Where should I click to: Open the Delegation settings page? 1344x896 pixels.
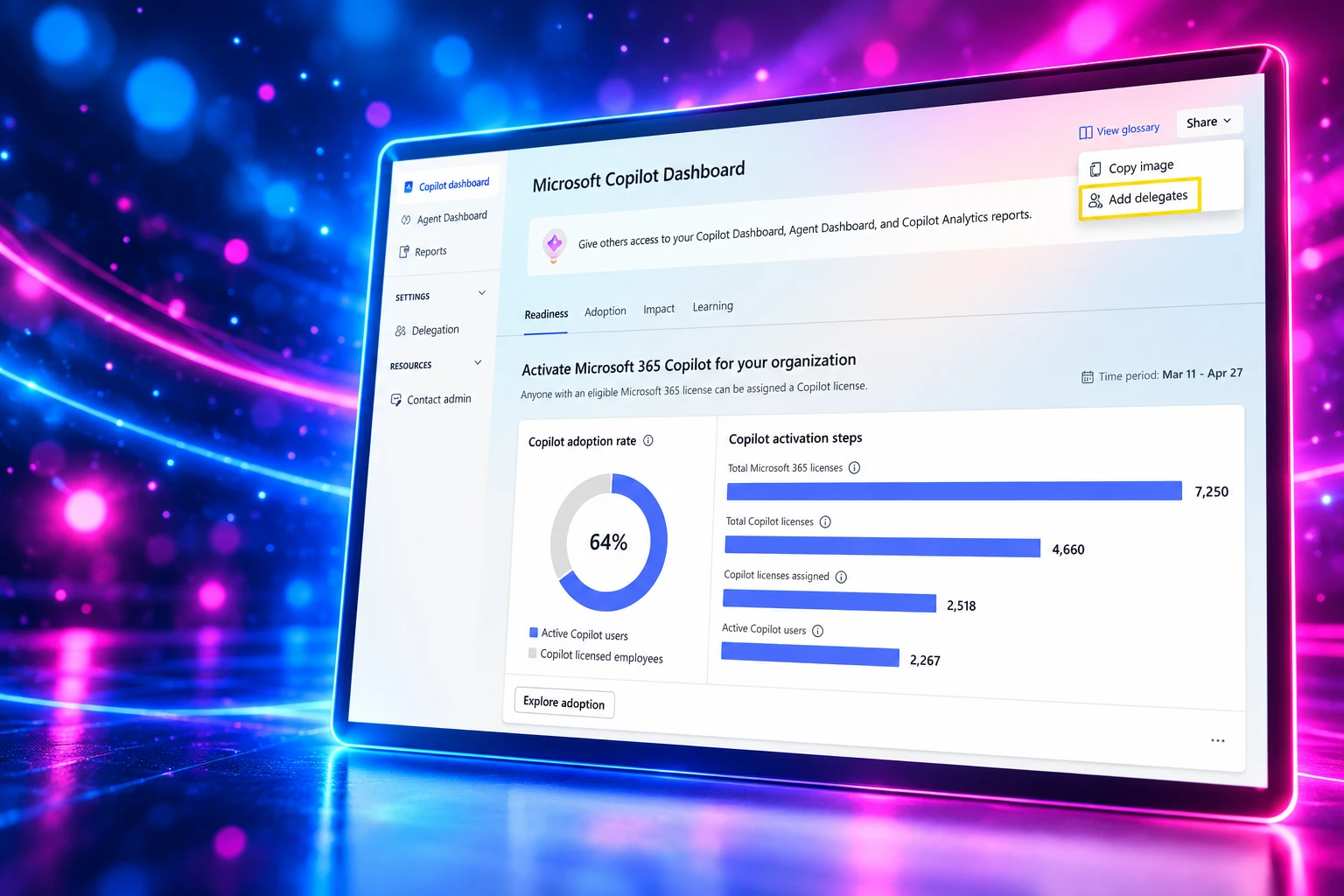[x=427, y=330]
